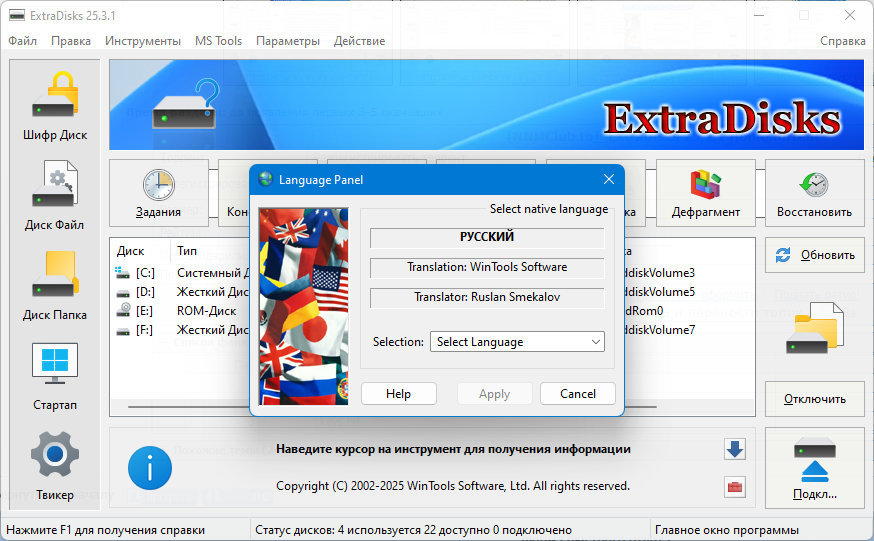Screen dimensions: 874x541
Task: Click the blue info circle icon
Action: click(x=149, y=468)
